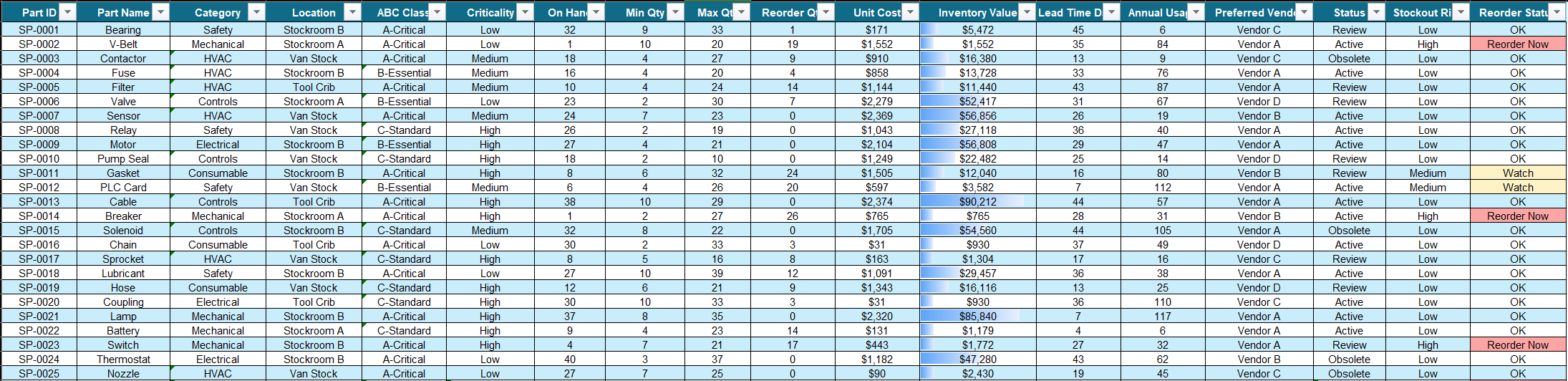Select the Battery part name cell
This screenshot has height=381, width=1568.
coord(123,331)
